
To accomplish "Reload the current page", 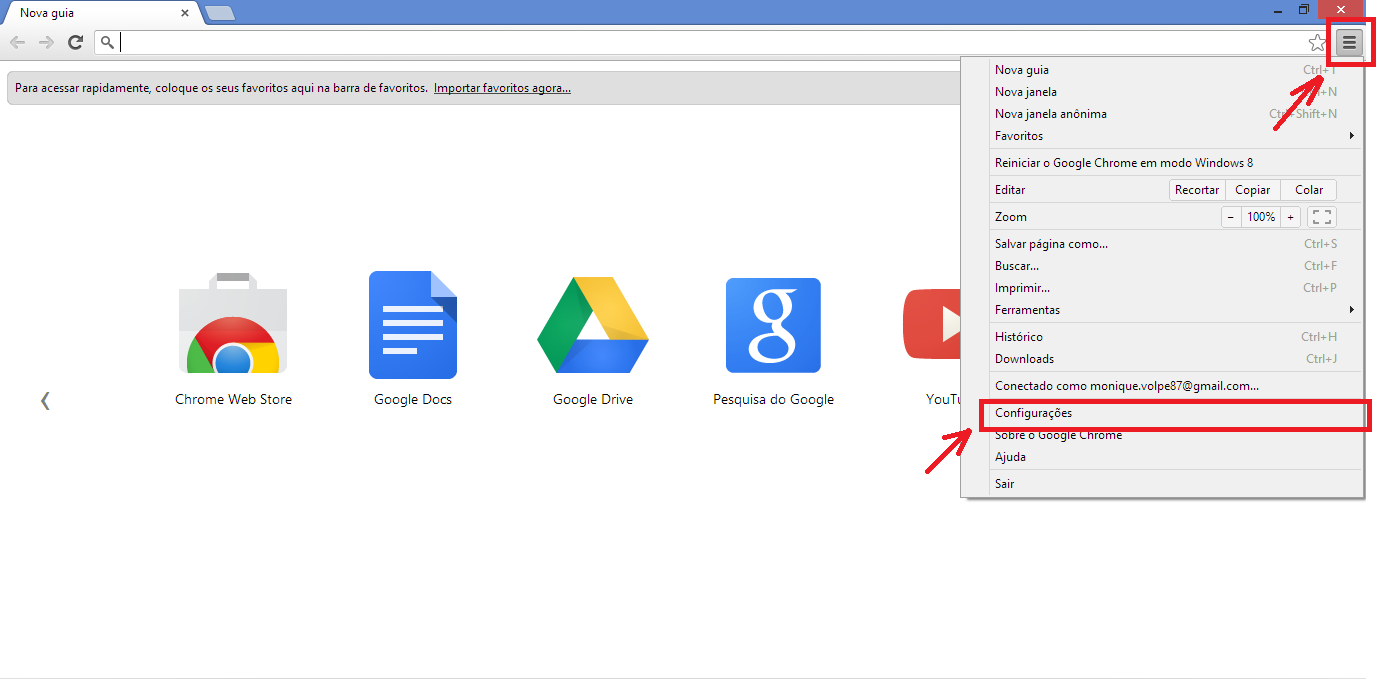I will tap(75, 42).
